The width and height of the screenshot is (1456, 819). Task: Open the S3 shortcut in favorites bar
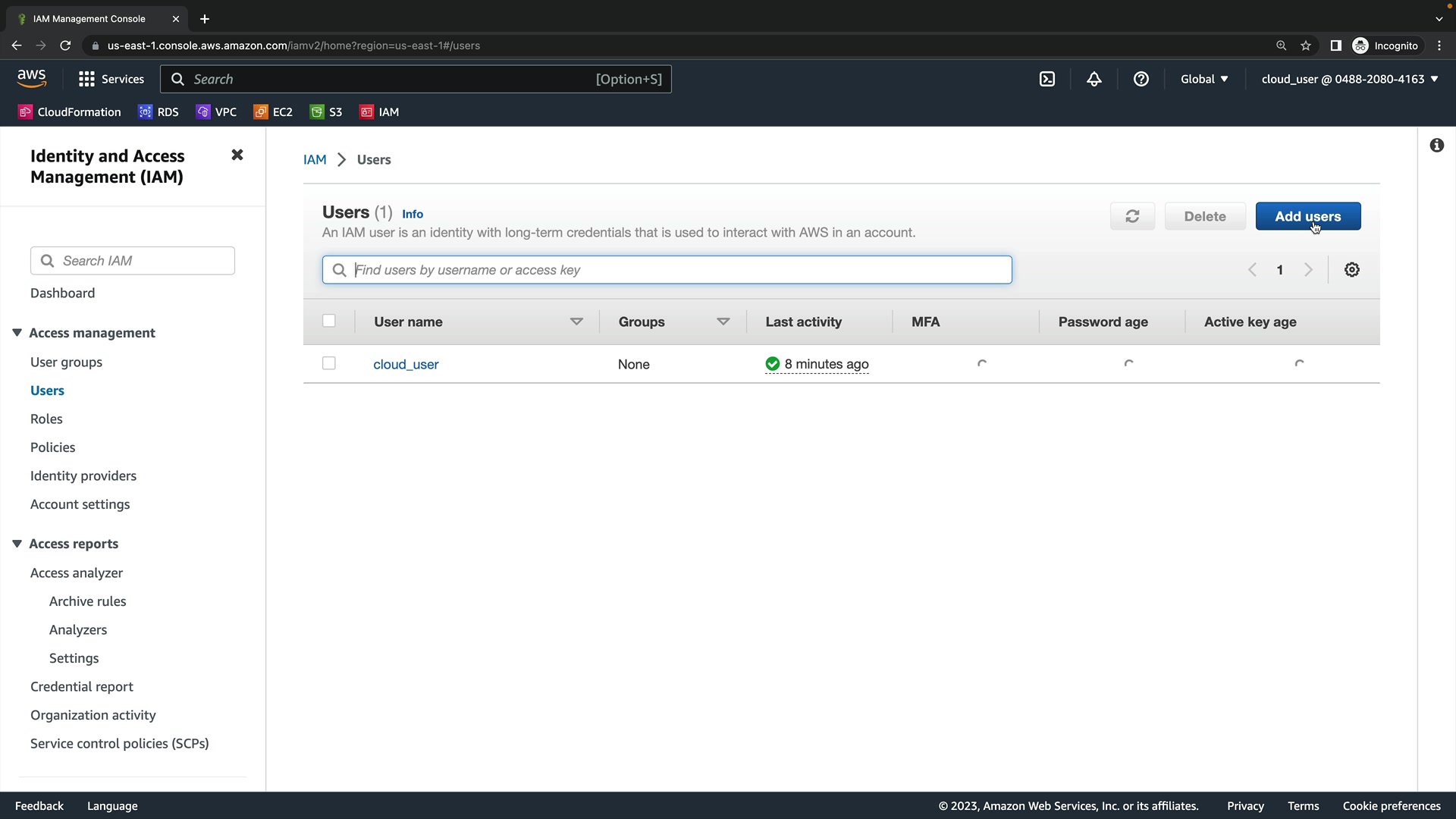tap(326, 112)
